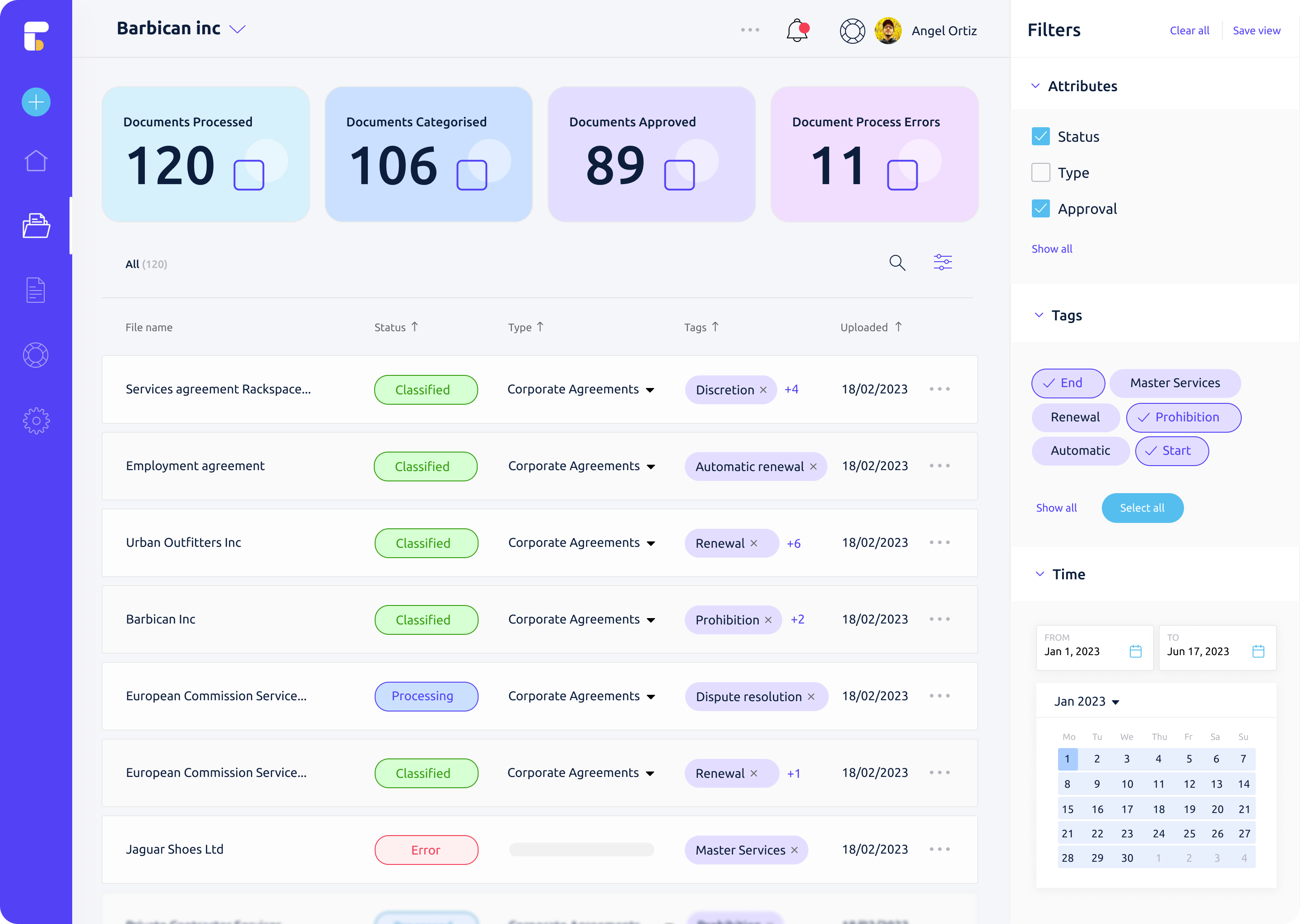
Task: Click the Select all tags button
Action: [1142, 508]
